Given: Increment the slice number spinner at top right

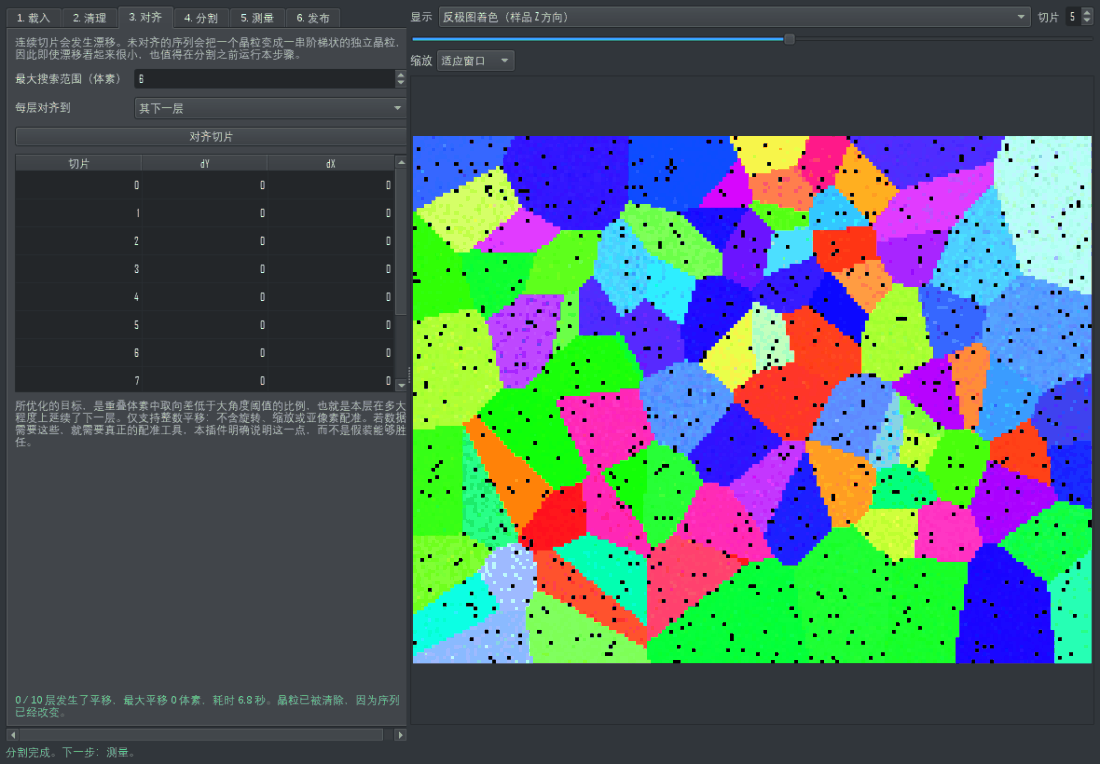Looking at the screenshot, I should [x=1087, y=13].
